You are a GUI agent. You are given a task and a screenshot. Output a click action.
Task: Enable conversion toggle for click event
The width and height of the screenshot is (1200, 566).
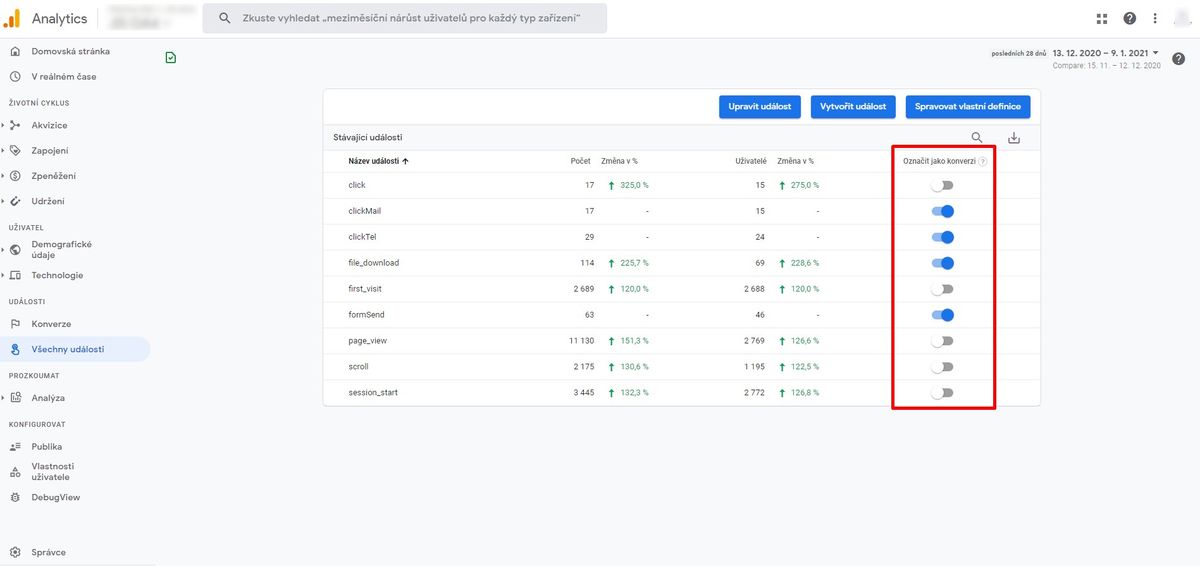click(942, 185)
